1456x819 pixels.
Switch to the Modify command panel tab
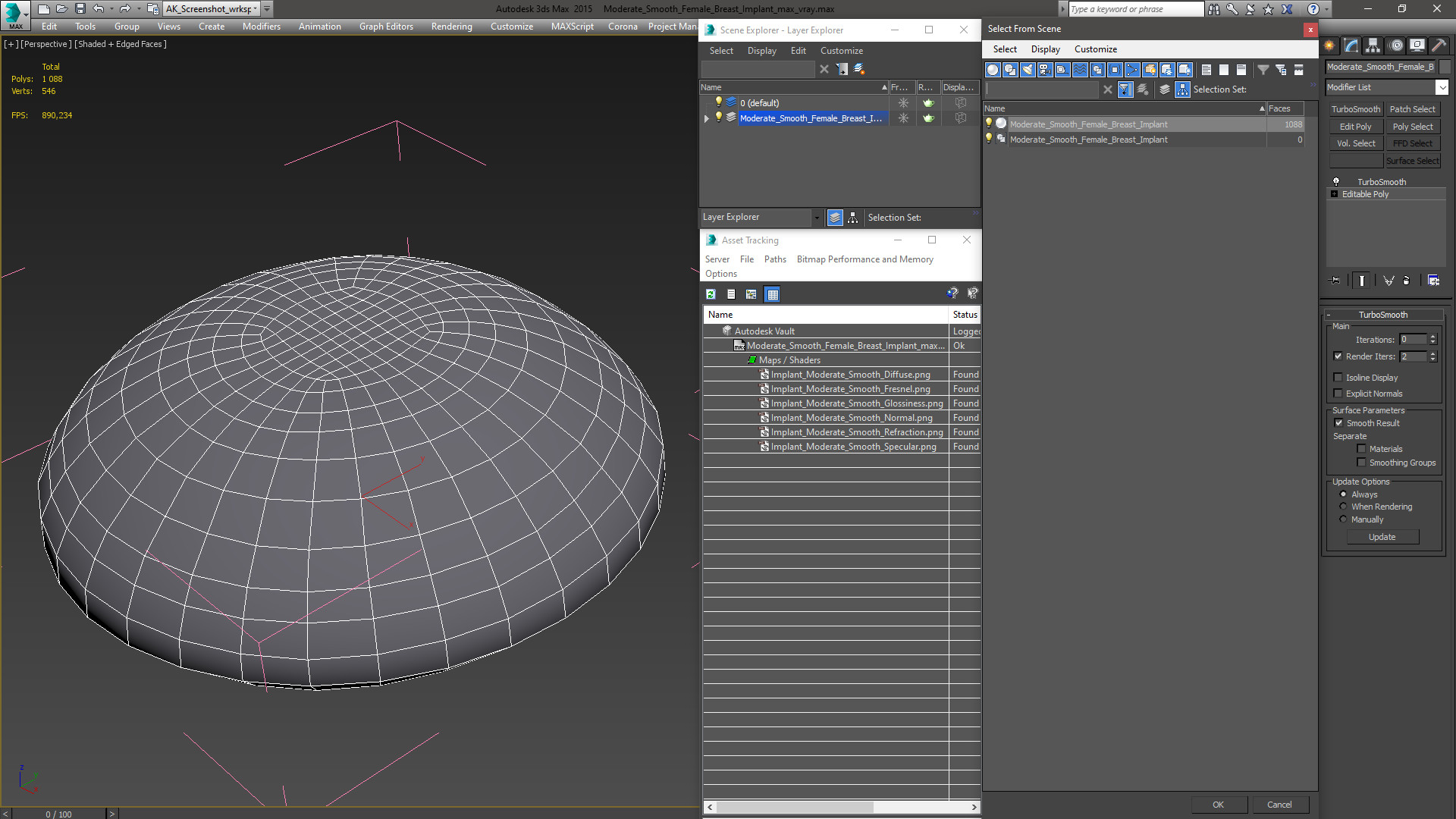click(1351, 46)
